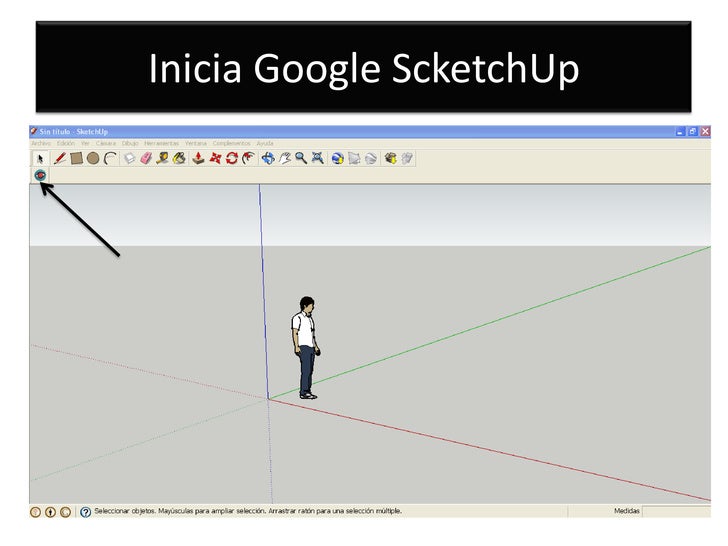Viewport: 728px width, 546px height.
Task: Open the Archivo menu
Action: [41, 143]
